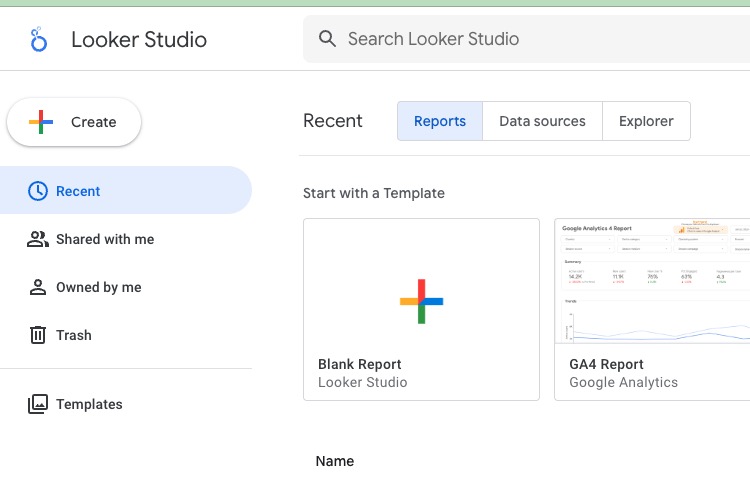Select Recent in the sidebar
750x482 pixels.
[126, 190]
